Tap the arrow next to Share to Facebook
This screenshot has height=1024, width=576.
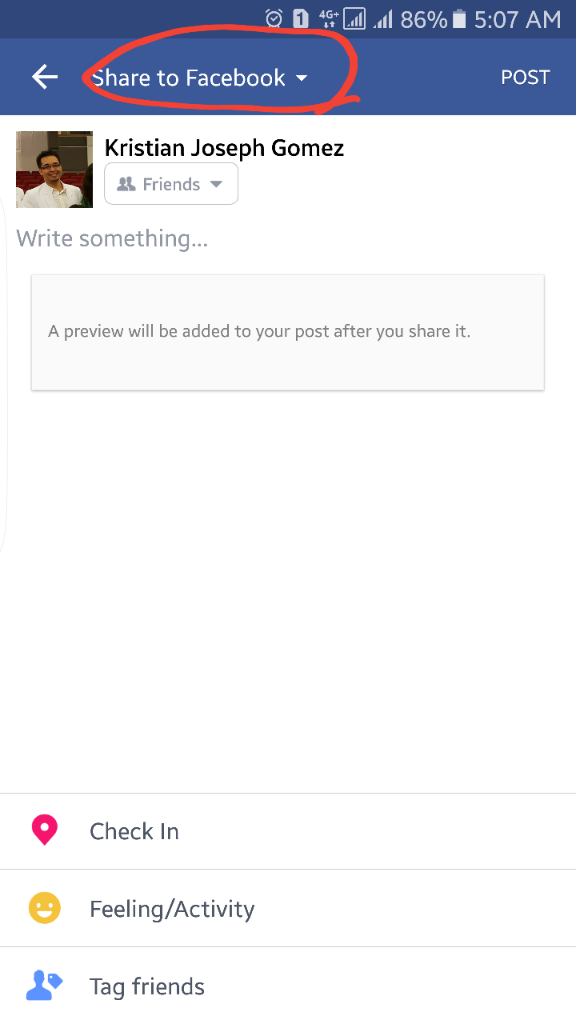coord(301,78)
